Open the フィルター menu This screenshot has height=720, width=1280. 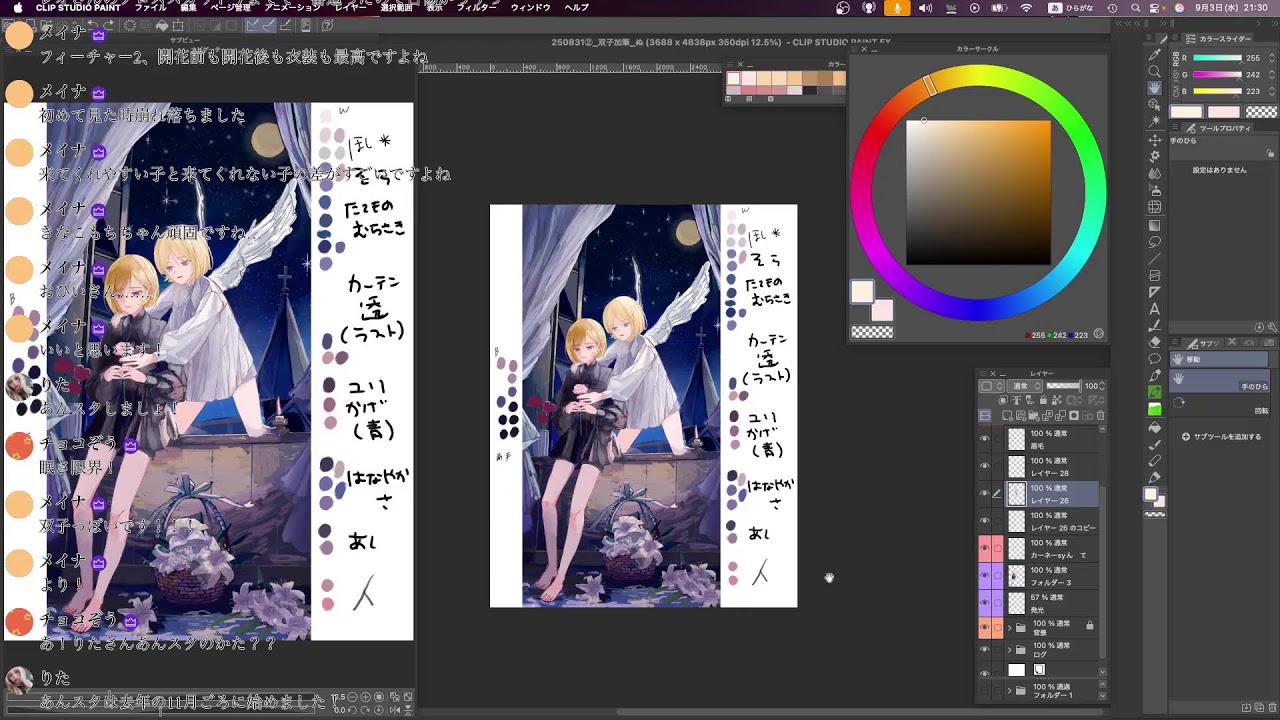(477, 7)
